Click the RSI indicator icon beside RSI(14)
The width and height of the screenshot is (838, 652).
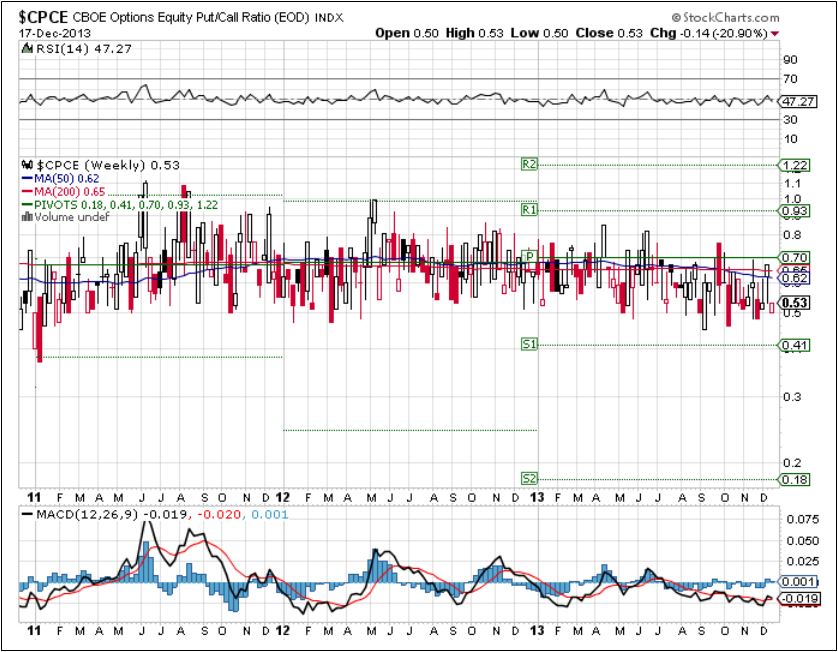27,49
